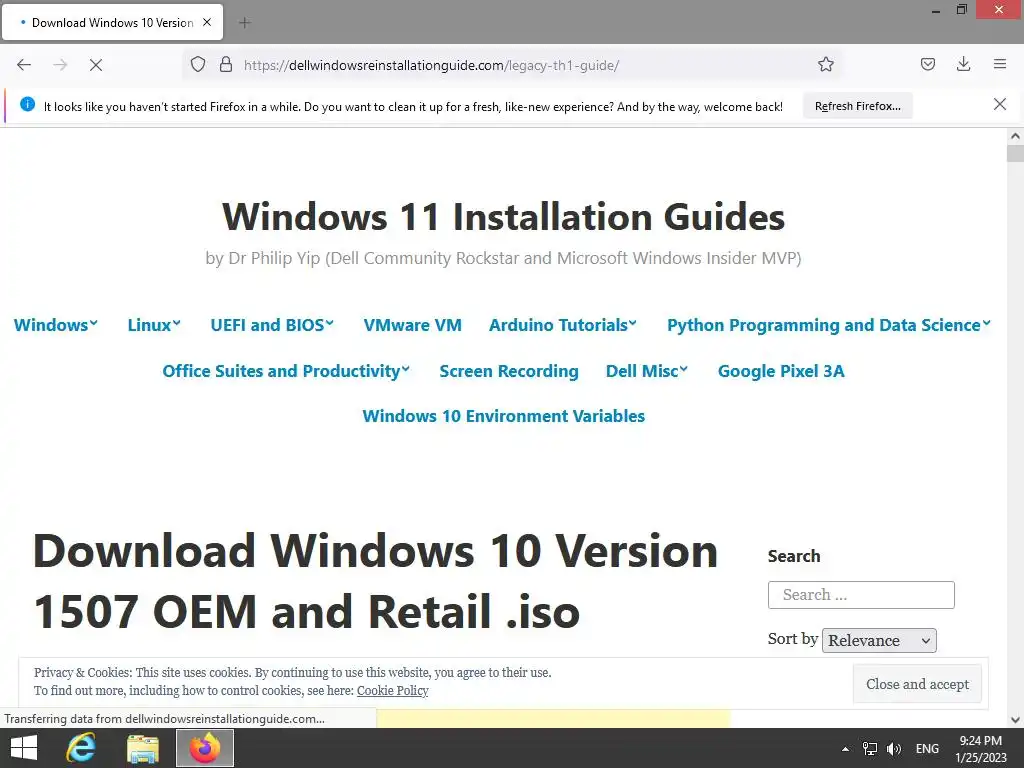Image resolution: width=1024 pixels, height=768 pixels.
Task: Launch Internet Explorer from taskbar
Action: click(81, 748)
